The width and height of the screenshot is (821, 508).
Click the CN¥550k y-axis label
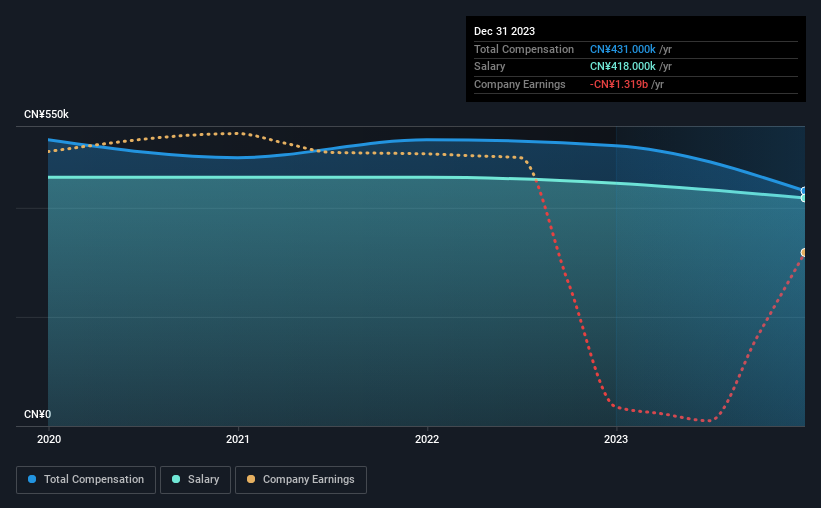(46, 114)
